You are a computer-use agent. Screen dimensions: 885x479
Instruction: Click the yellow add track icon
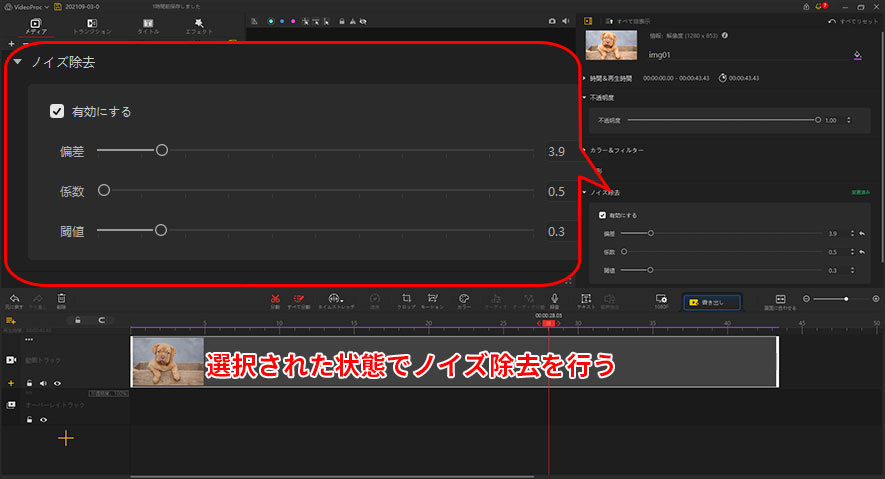(10, 320)
